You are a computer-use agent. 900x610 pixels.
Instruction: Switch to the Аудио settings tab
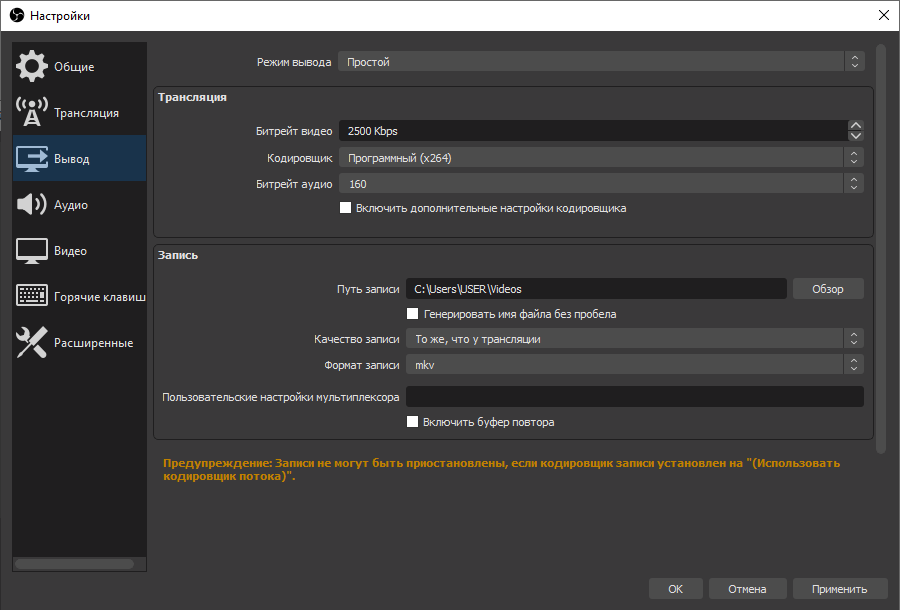[71, 205]
